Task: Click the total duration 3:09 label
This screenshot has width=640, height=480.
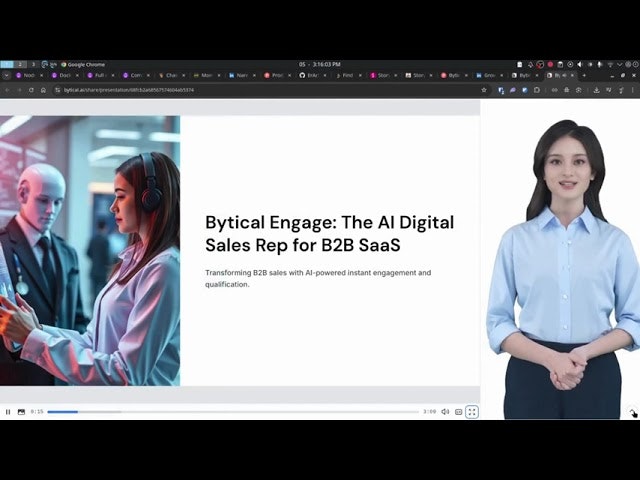Action: [429, 411]
